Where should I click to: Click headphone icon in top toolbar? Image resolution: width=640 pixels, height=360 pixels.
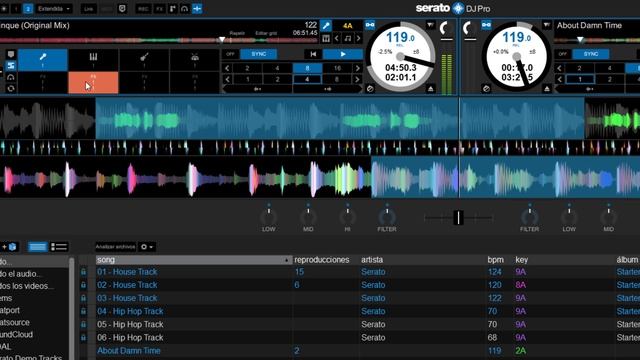(184, 9)
